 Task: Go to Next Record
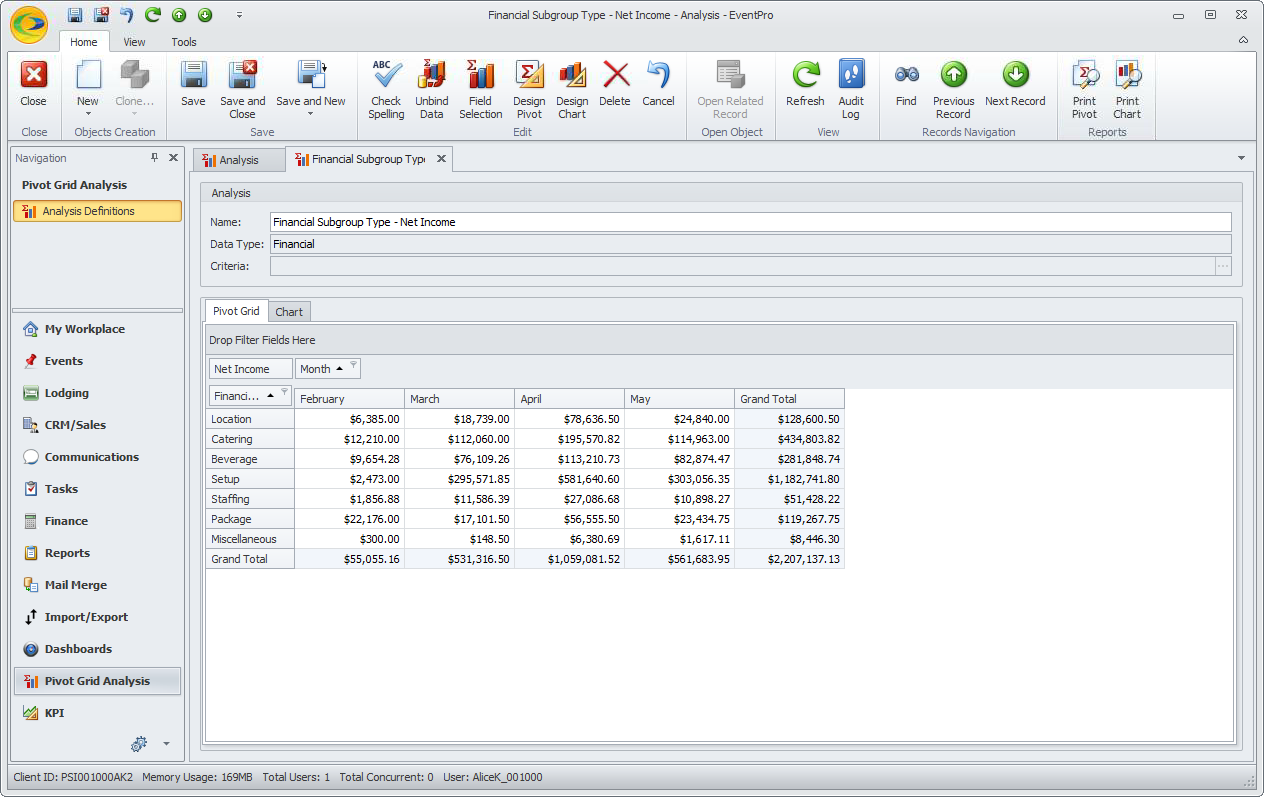1015,83
